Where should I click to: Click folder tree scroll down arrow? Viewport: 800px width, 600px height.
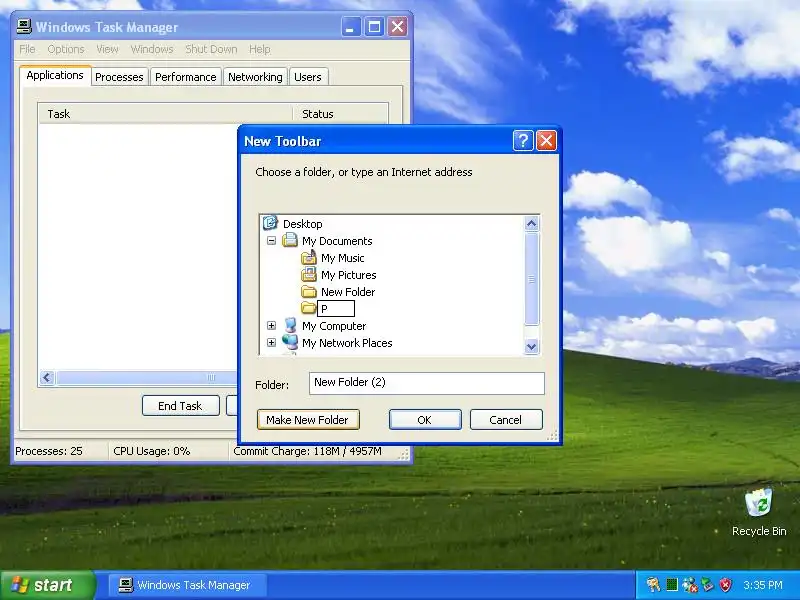531,346
